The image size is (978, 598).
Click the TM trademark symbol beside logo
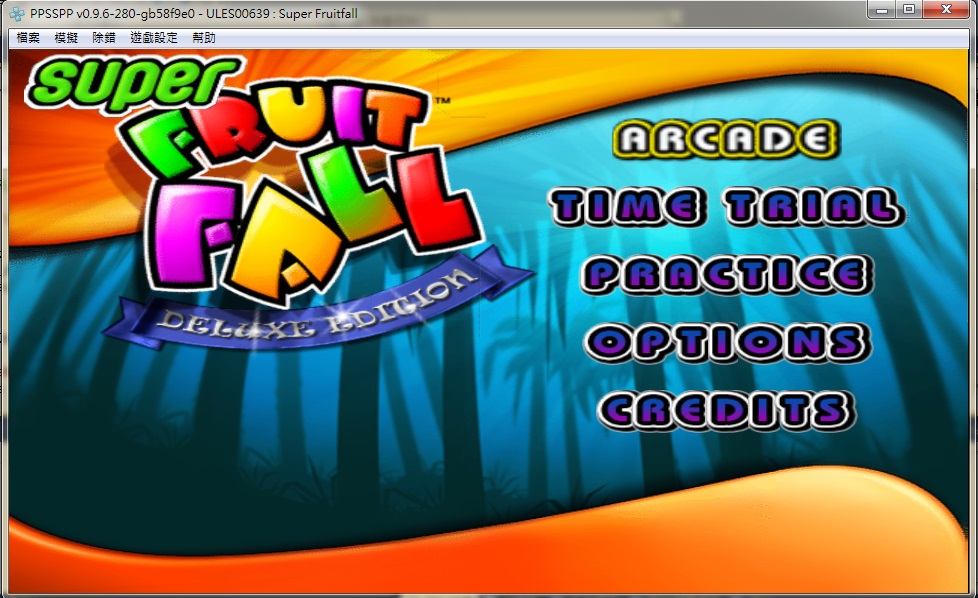pyautogui.click(x=440, y=101)
